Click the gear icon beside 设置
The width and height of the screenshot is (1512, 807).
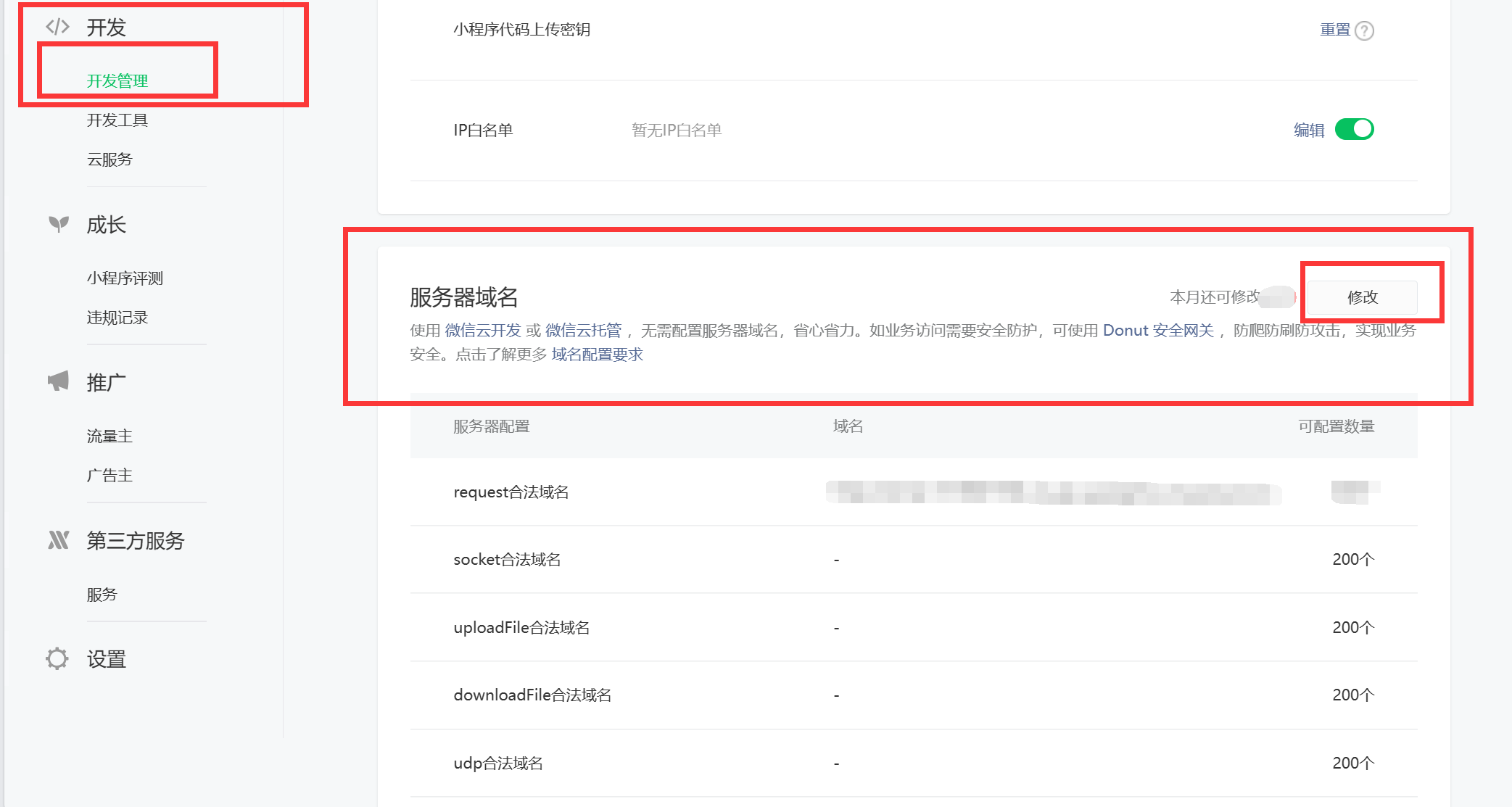click(57, 658)
